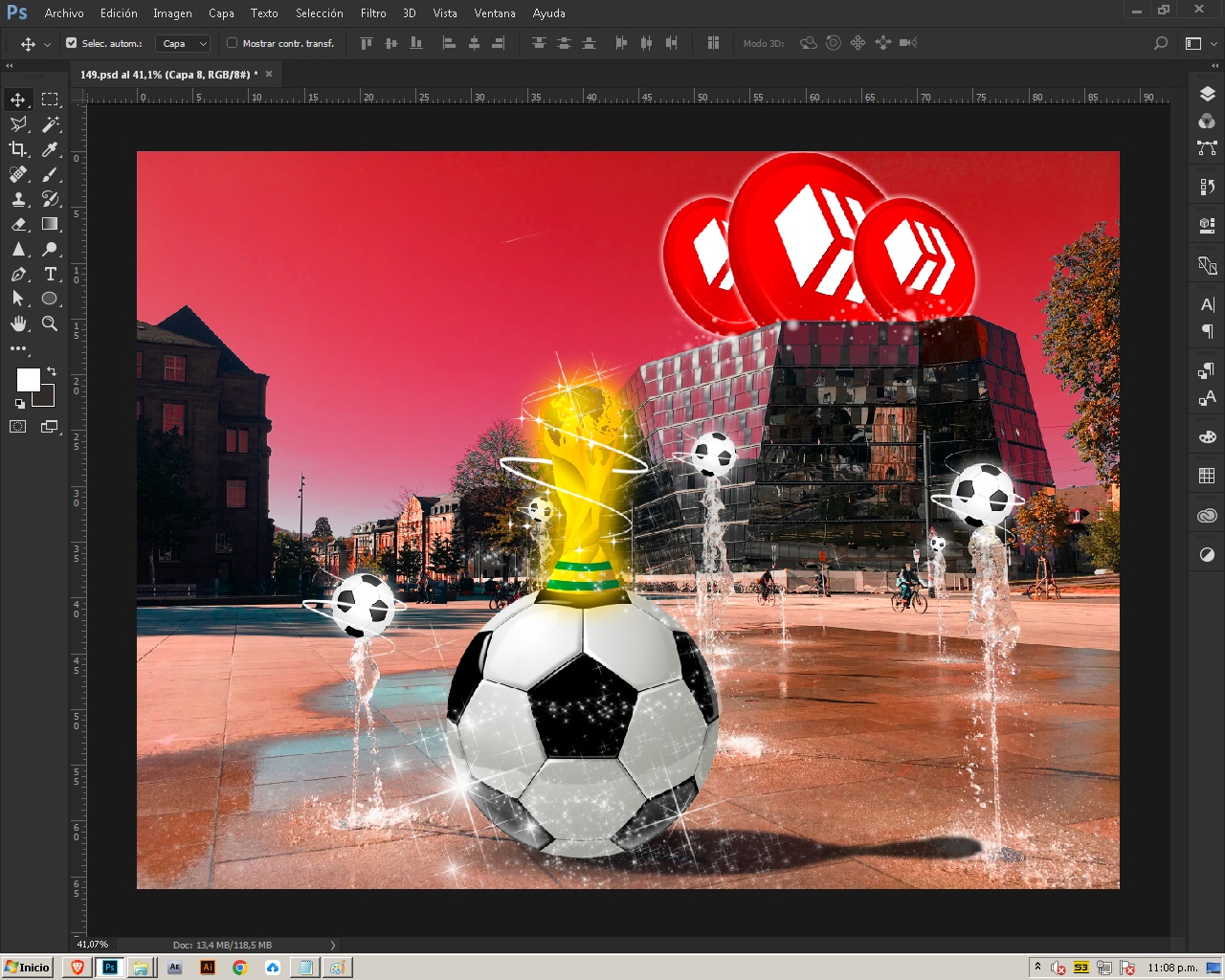Open the Paths panel icon
This screenshot has width=1225, height=980.
(1207, 147)
